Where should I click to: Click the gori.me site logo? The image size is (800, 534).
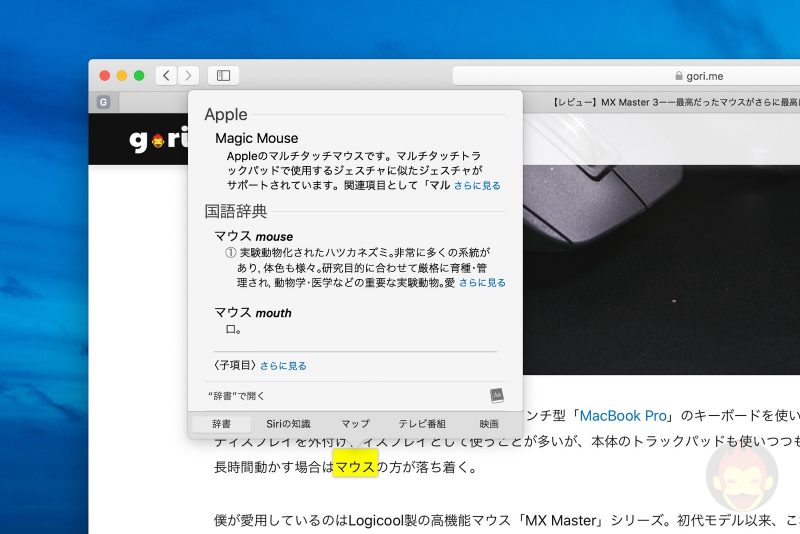tap(159, 139)
